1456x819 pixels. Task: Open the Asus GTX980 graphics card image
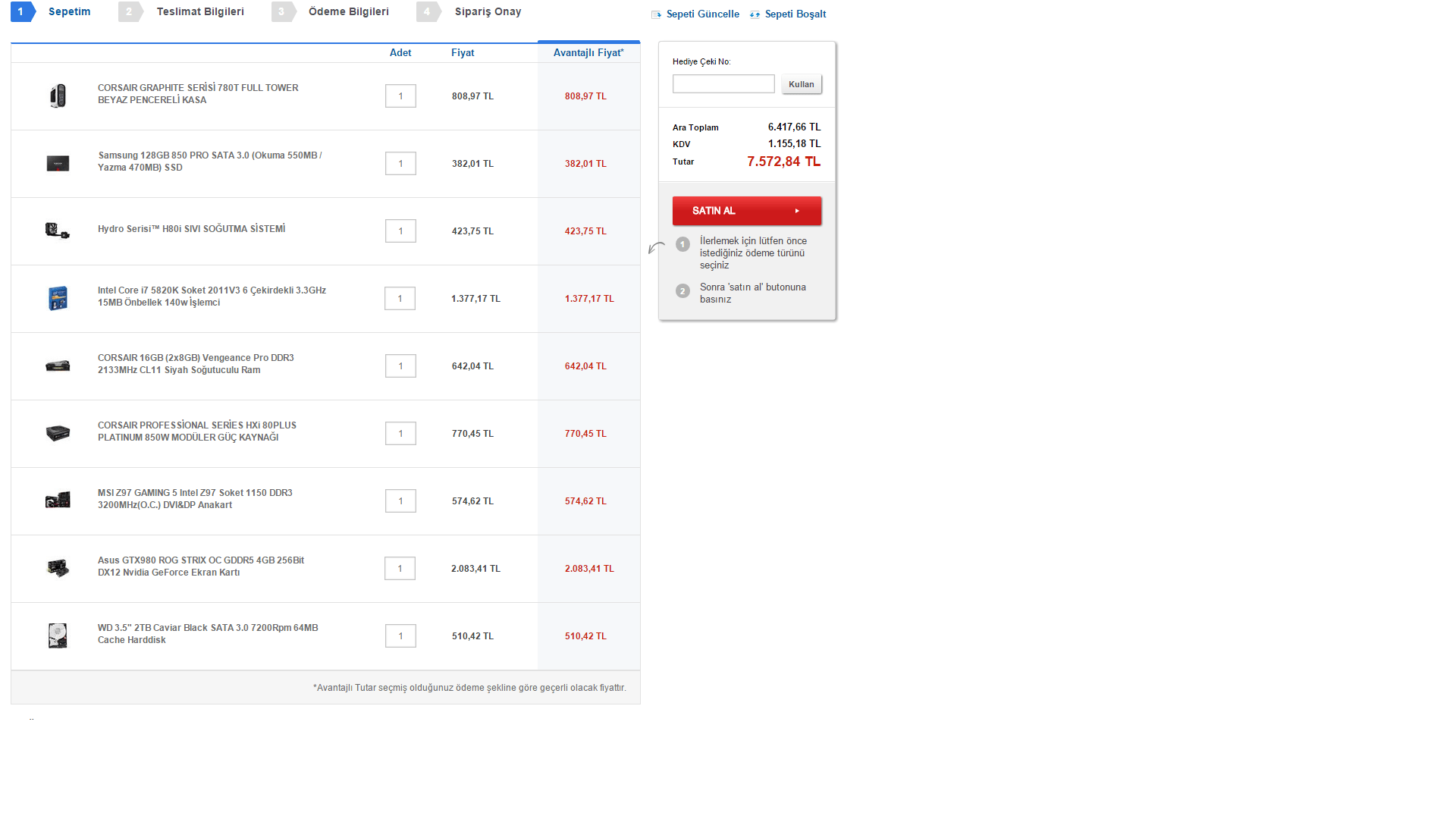(58, 569)
